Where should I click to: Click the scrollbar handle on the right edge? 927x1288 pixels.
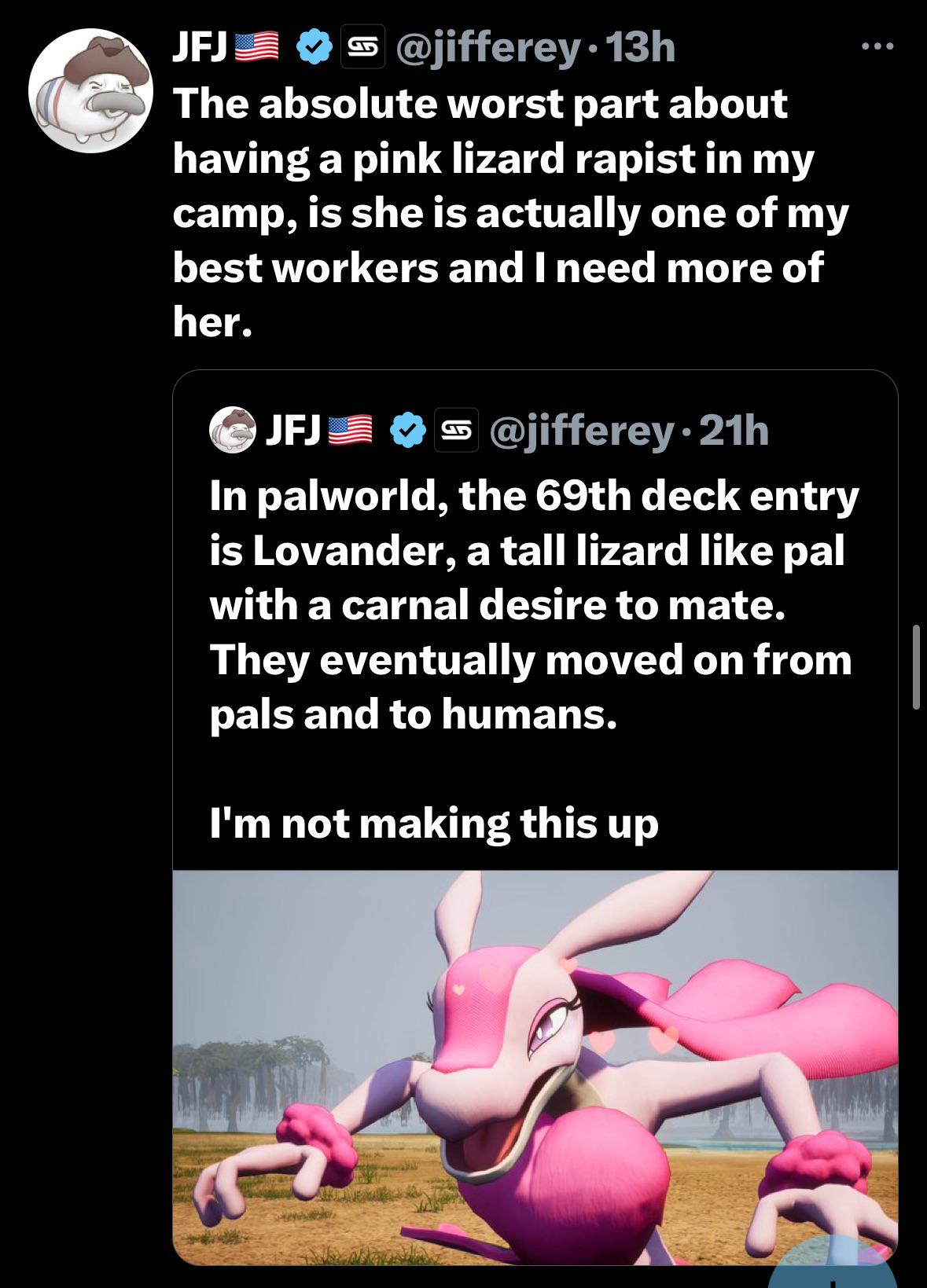click(916, 667)
